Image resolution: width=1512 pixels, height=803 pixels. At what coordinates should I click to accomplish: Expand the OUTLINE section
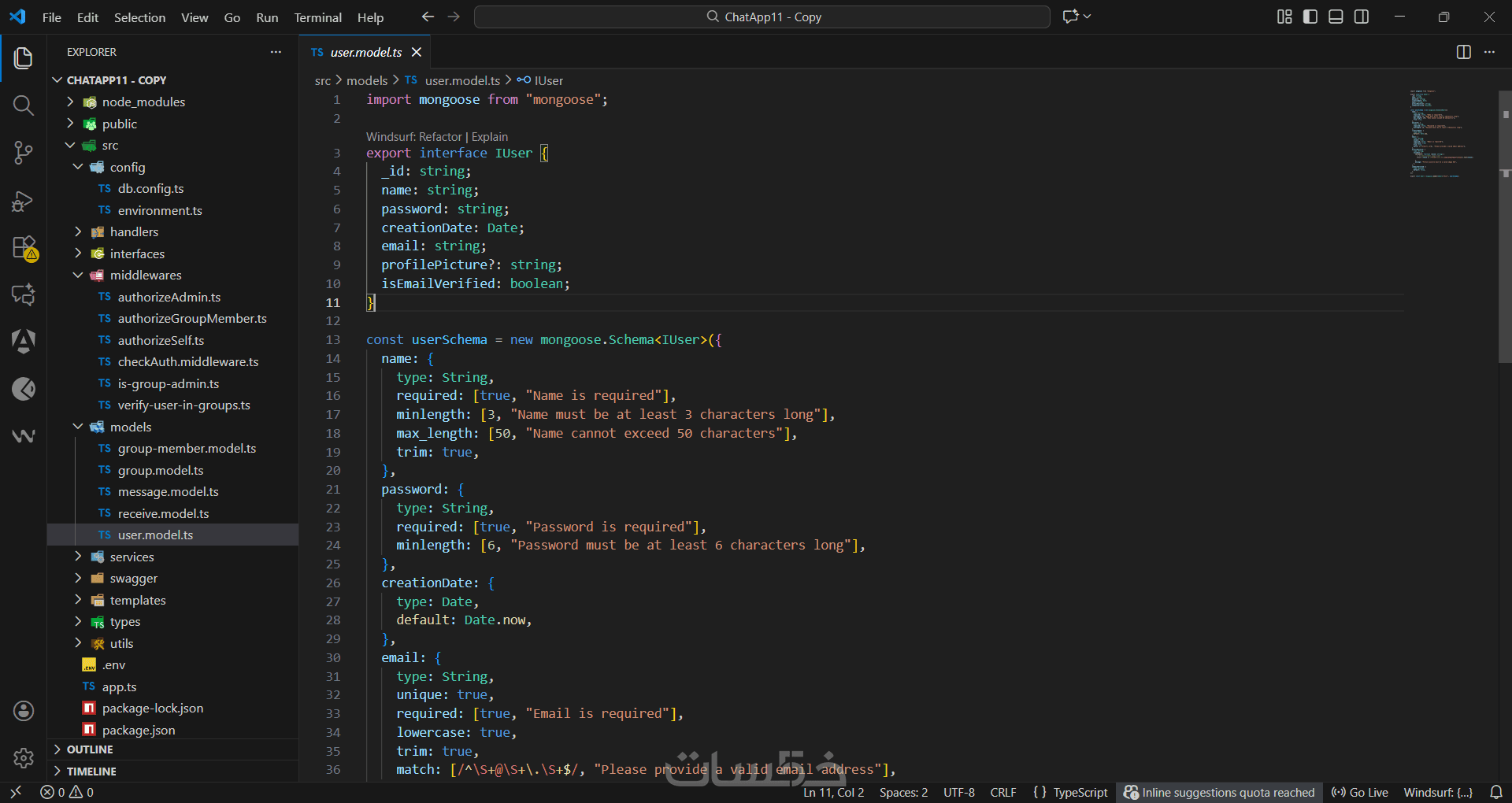90,749
